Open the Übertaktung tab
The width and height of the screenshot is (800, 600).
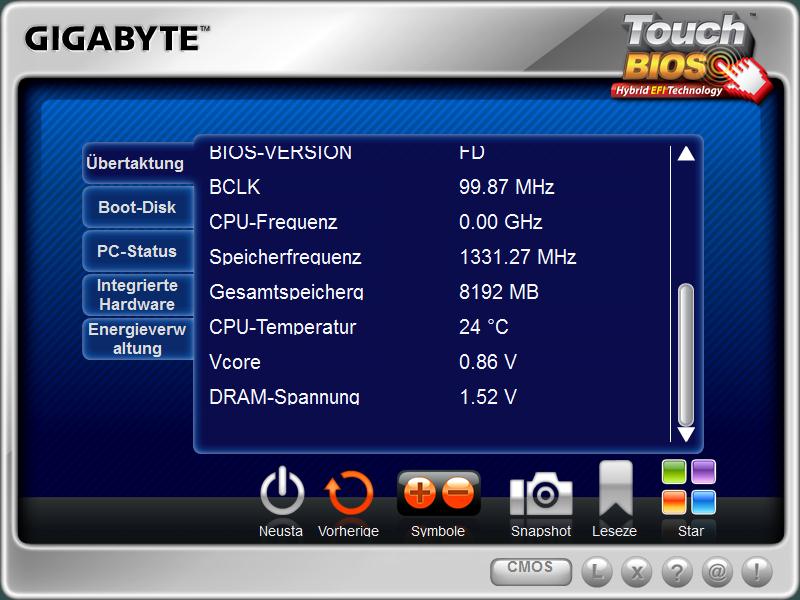138,163
